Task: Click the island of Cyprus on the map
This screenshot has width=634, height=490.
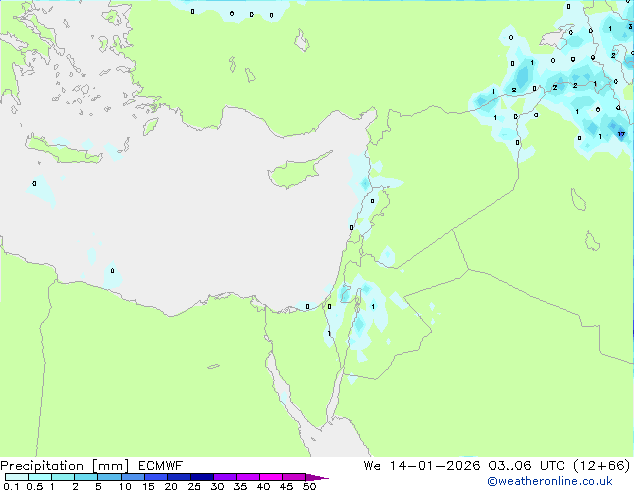Action: pyautogui.click(x=297, y=172)
